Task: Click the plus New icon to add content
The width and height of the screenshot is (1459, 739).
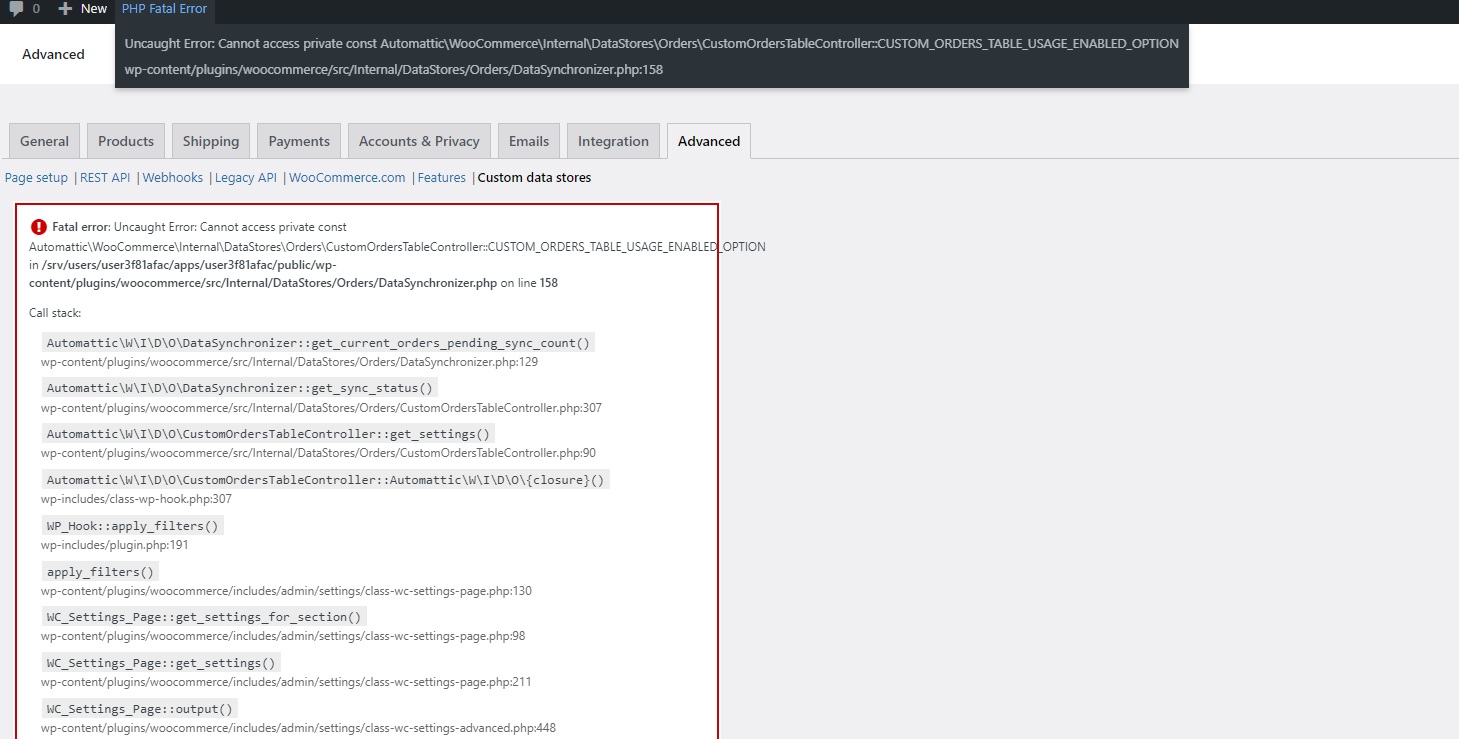Action: coord(82,9)
